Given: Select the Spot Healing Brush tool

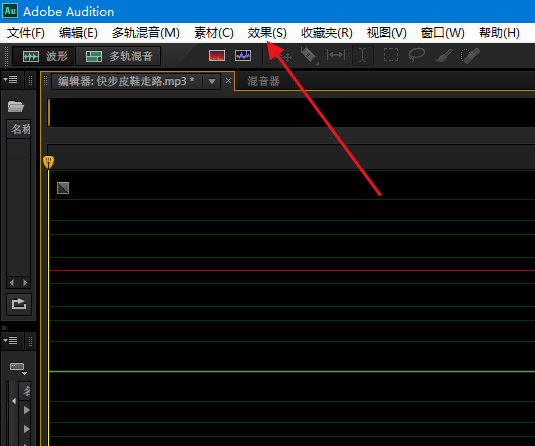Looking at the screenshot, I should [x=471, y=56].
